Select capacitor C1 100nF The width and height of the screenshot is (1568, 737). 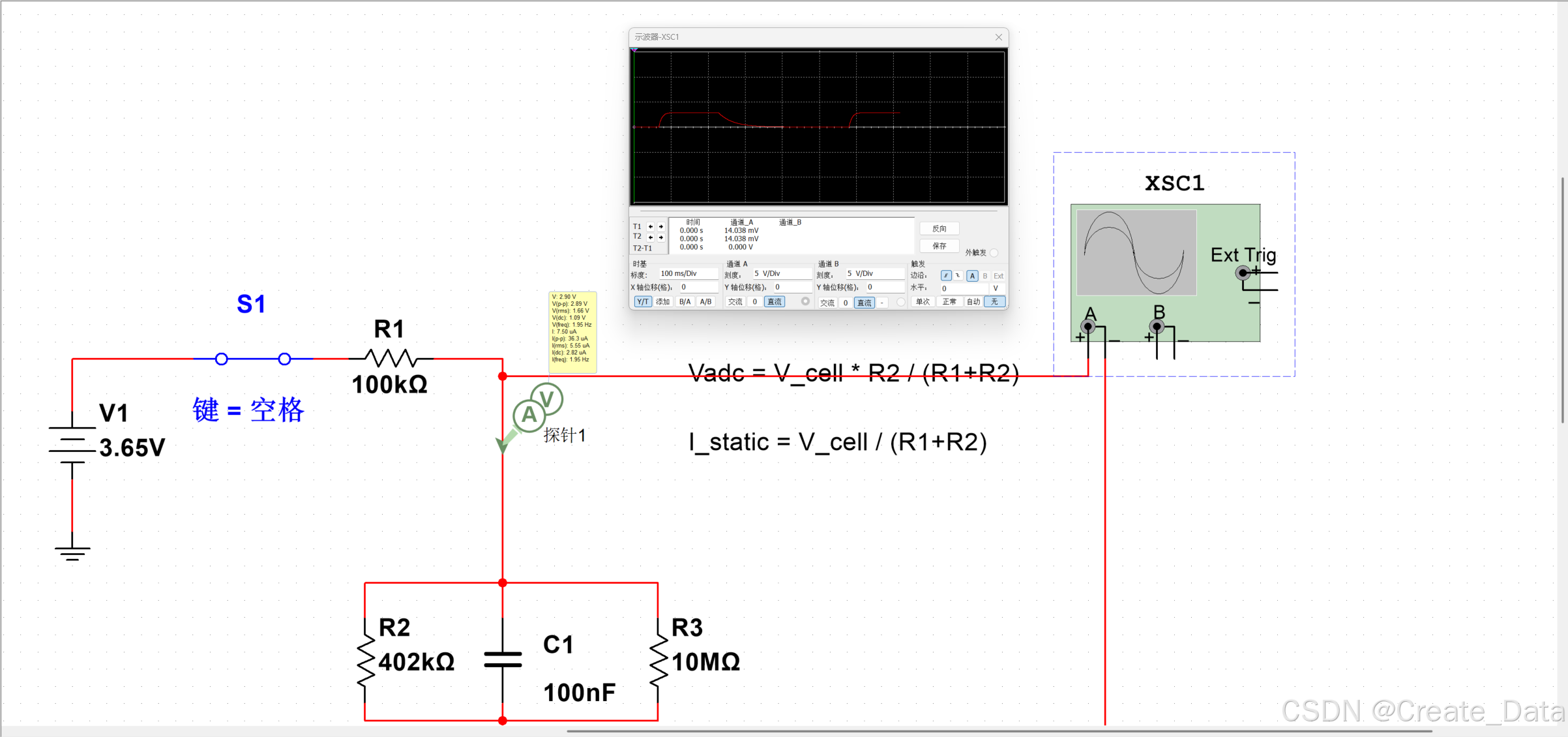pyautogui.click(x=503, y=660)
